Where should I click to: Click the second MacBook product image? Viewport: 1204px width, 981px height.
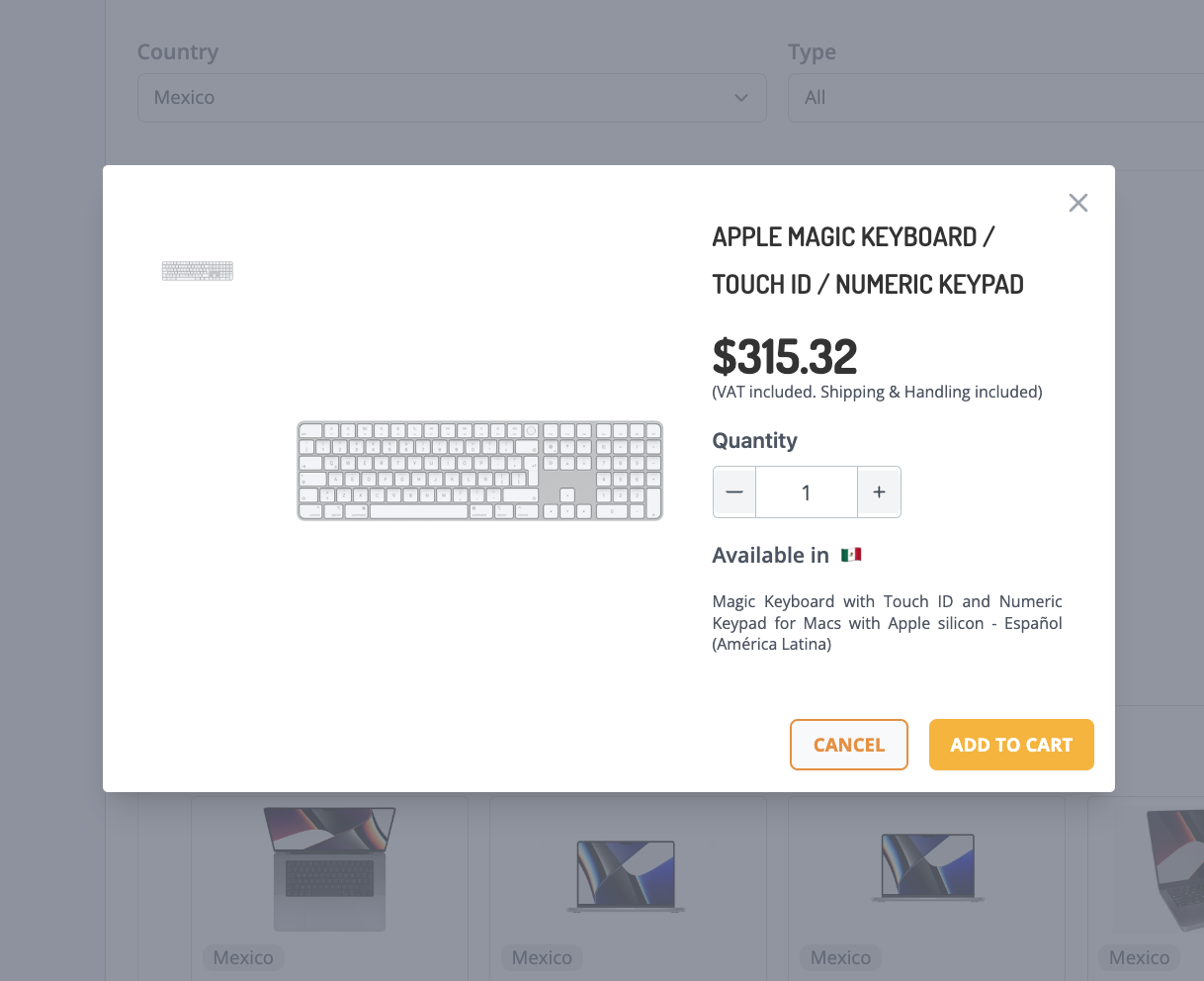pos(626,875)
